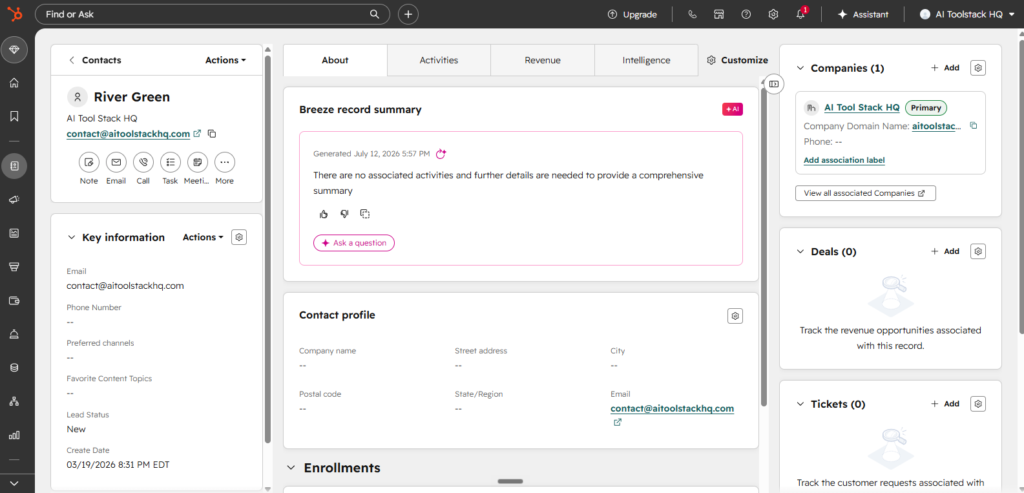Open CRM contacts icon in sidebar
Screen dimensions: 1024x493
pos(14,167)
